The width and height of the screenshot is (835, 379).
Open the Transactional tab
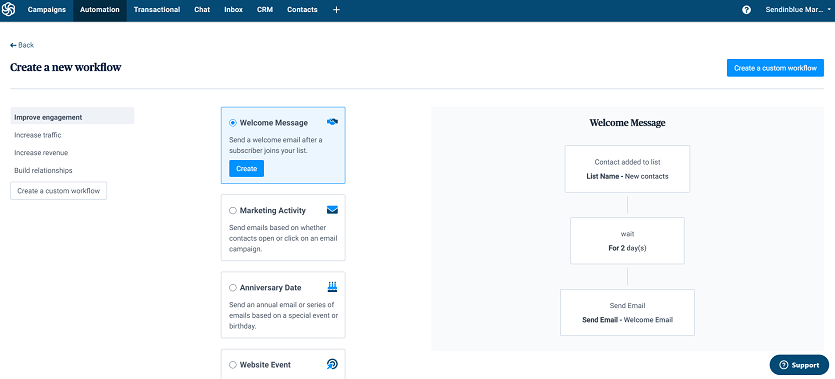click(157, 10)
